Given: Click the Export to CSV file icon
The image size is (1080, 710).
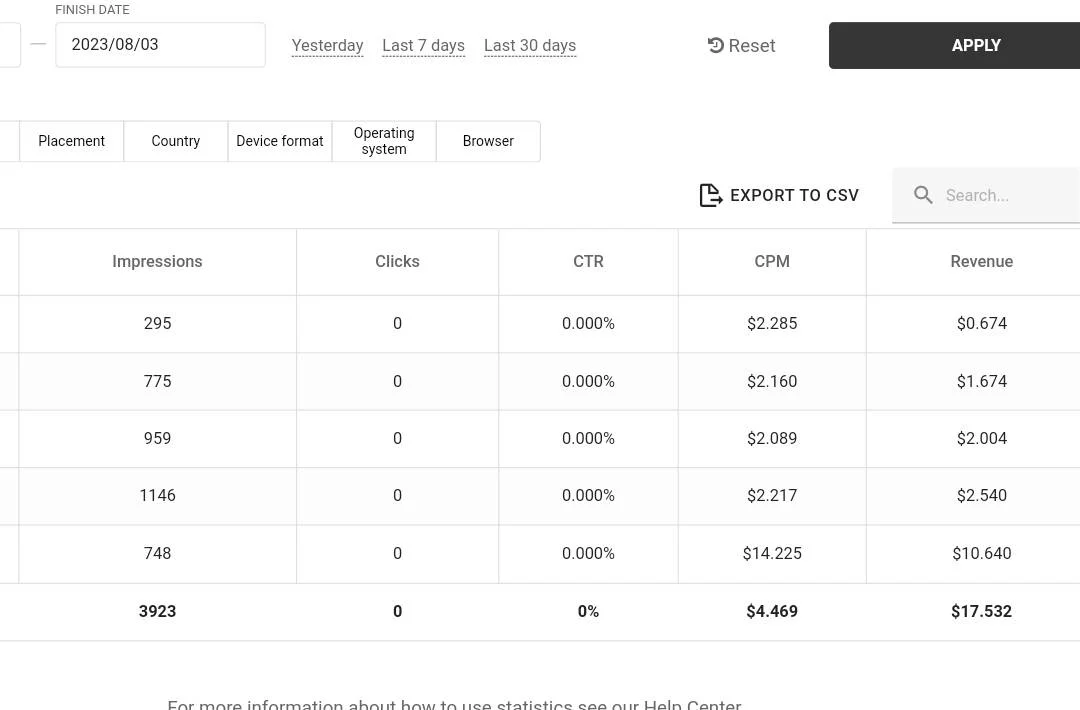Looking at the screenshot, I should tap(711, 195).
